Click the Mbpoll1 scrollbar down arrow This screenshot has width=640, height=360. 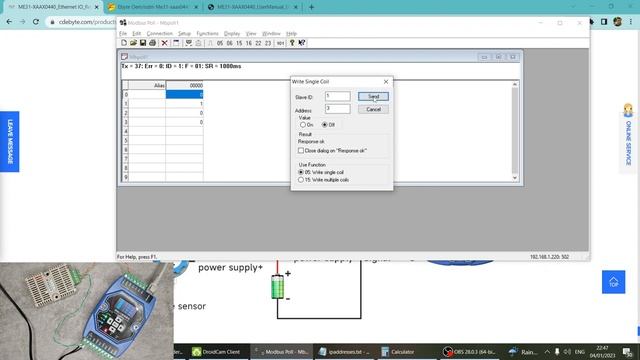click(x=515, y=178)
